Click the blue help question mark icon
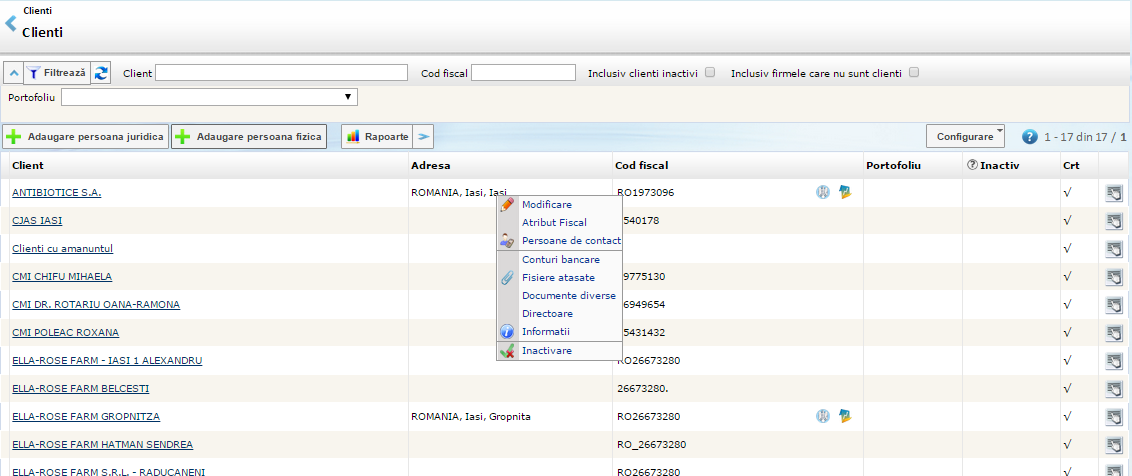 [x=1029, y=137]
